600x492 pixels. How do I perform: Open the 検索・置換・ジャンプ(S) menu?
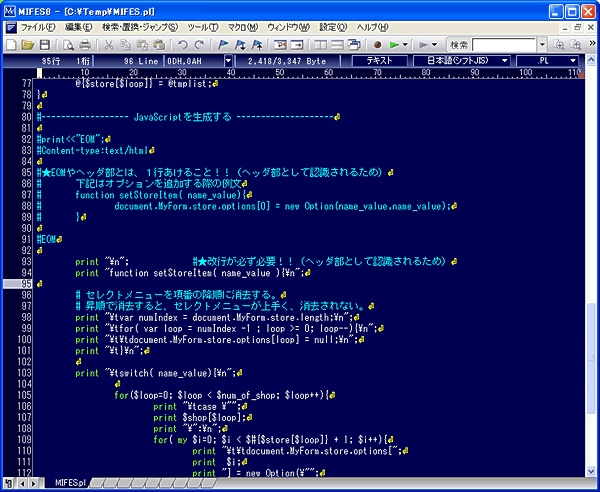coord(140,27)
